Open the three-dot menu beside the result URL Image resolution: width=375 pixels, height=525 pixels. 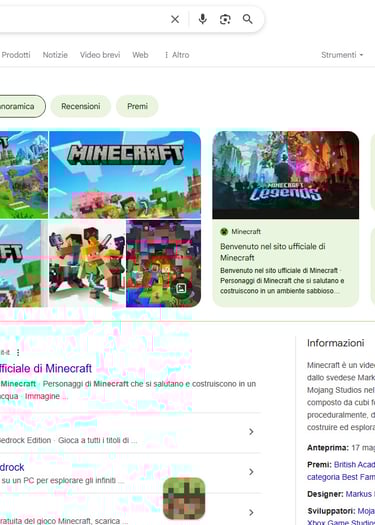tap(18, 352)
